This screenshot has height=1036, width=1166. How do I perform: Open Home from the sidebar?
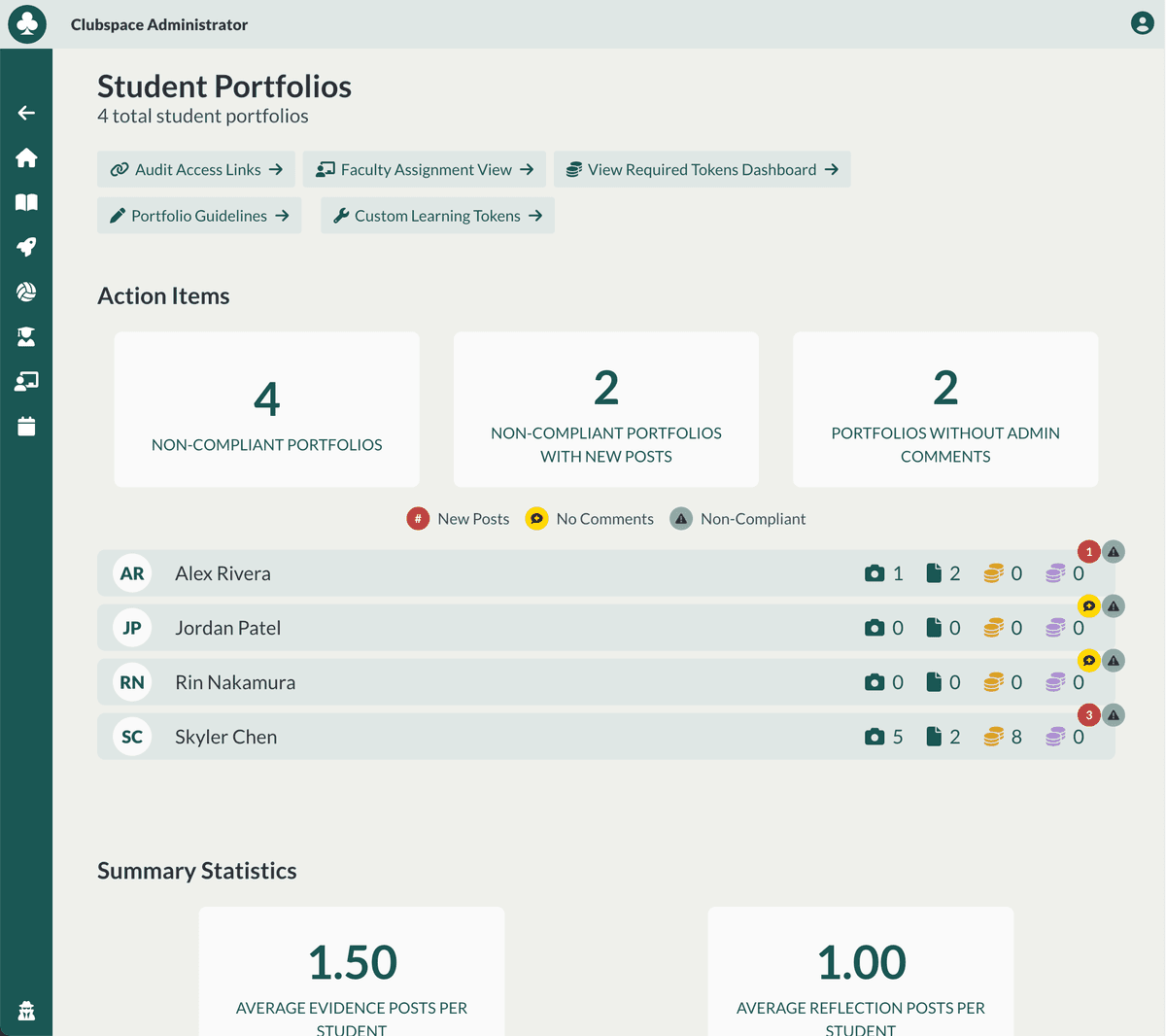click(26, 157)
